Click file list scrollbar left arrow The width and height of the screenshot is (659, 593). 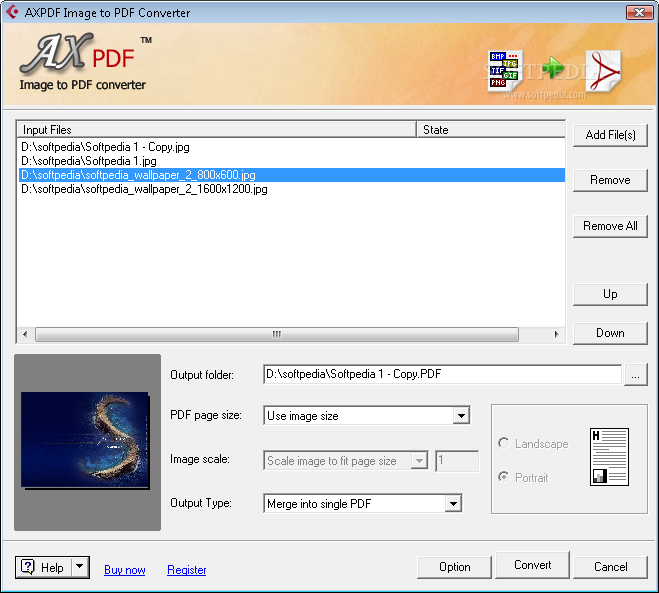tap(26, 335)
